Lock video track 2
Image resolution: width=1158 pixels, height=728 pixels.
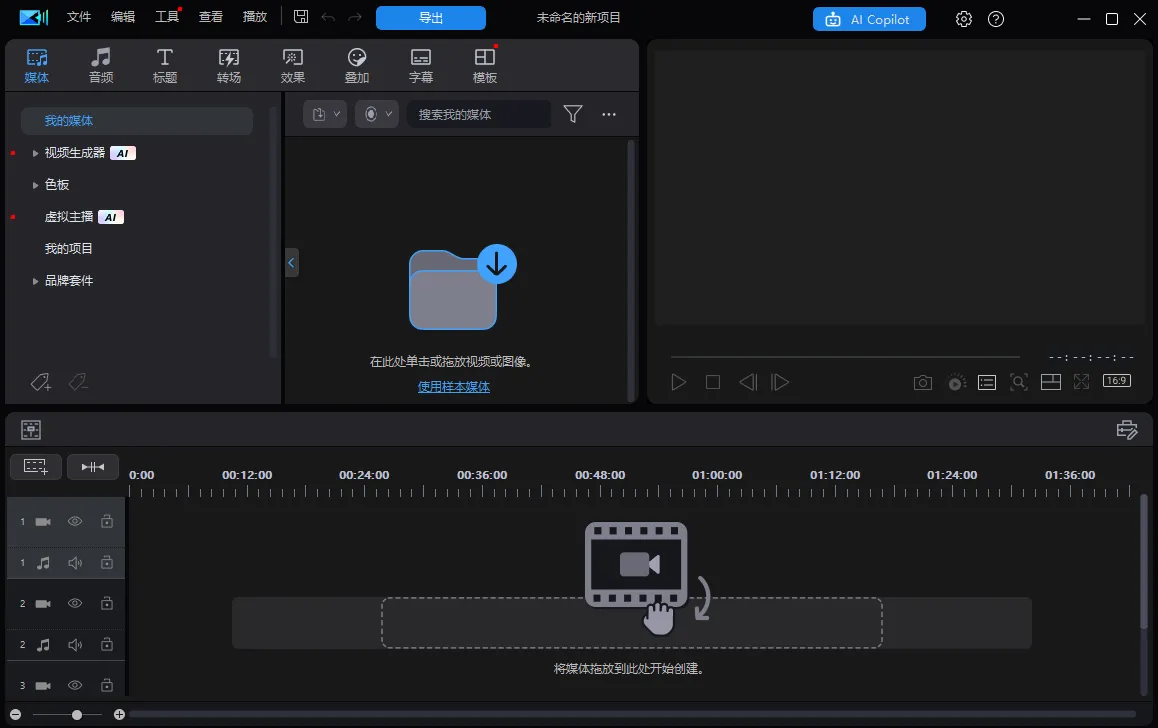pyautogui.click(x=106, y=604)
